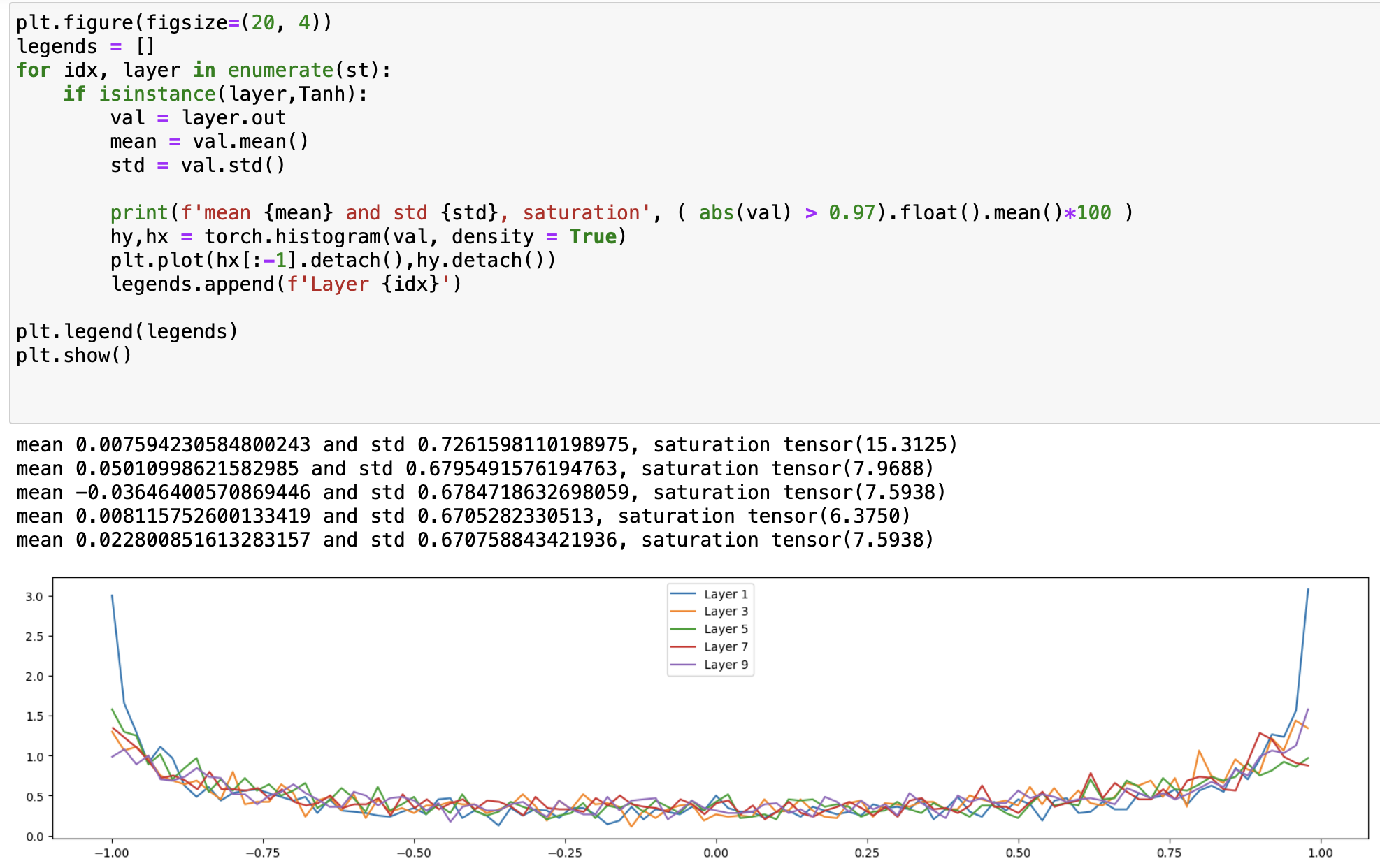Click the plt.legend(legends) line
The width and height of the screenshot is (1380, 868).
pyautogui.click(x=127, y=331)
